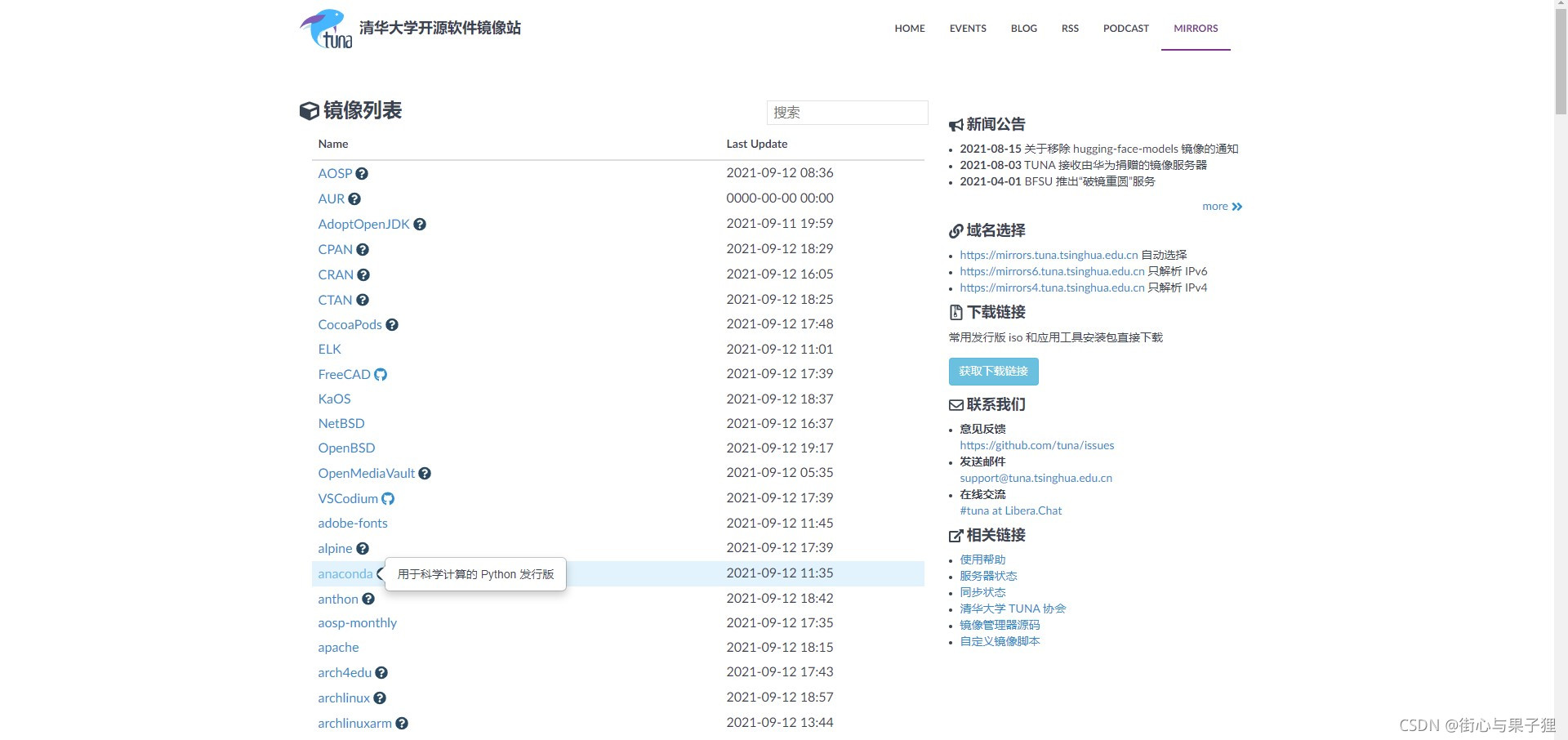Open the help icon next to alpine
The width and height of the screenshot is (1568, 740).
coord(363,549)
